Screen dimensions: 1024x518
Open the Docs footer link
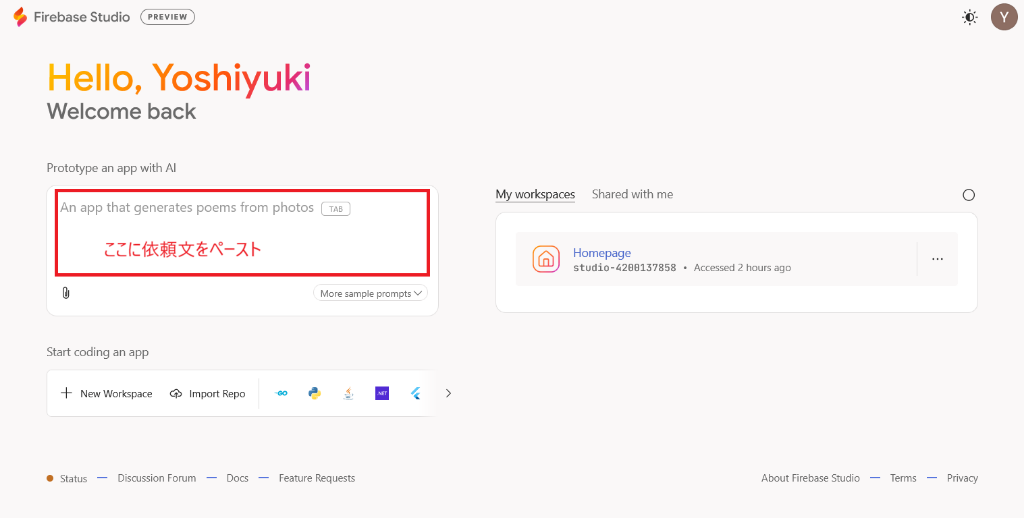(x=237, y=478)
